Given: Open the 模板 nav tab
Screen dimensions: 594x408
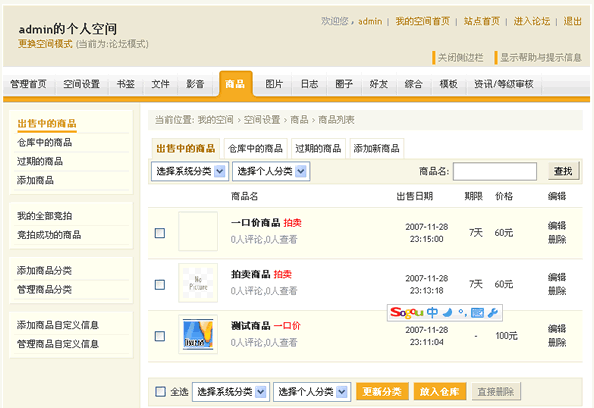Looking at the screenshot, I should [x=448, y=84].
